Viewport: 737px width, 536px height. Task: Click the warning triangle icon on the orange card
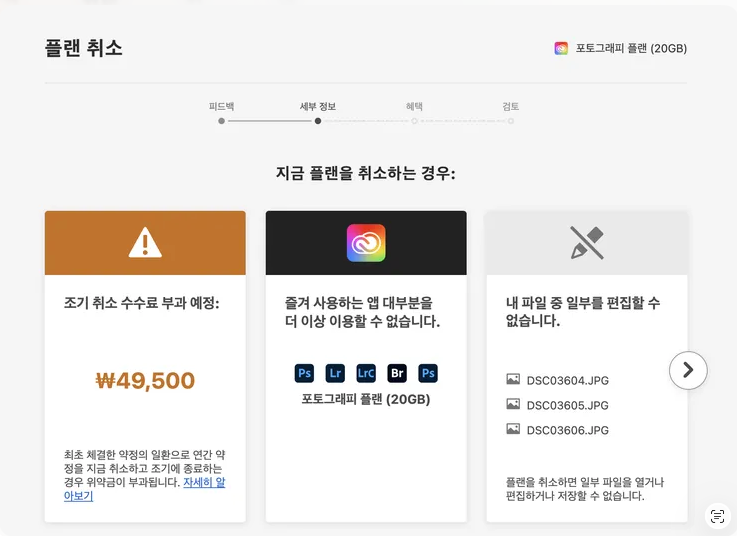click(x=145, y=243)
